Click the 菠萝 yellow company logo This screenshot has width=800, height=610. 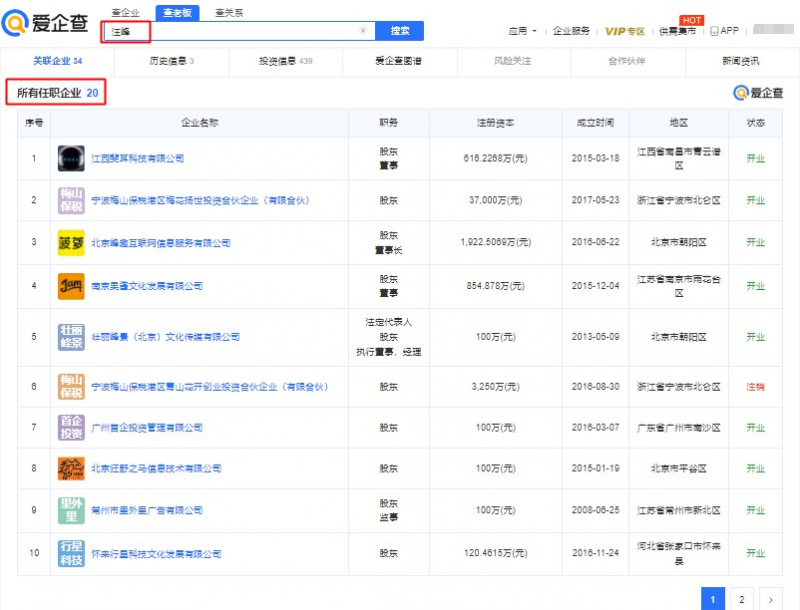[x=70, y=243]
